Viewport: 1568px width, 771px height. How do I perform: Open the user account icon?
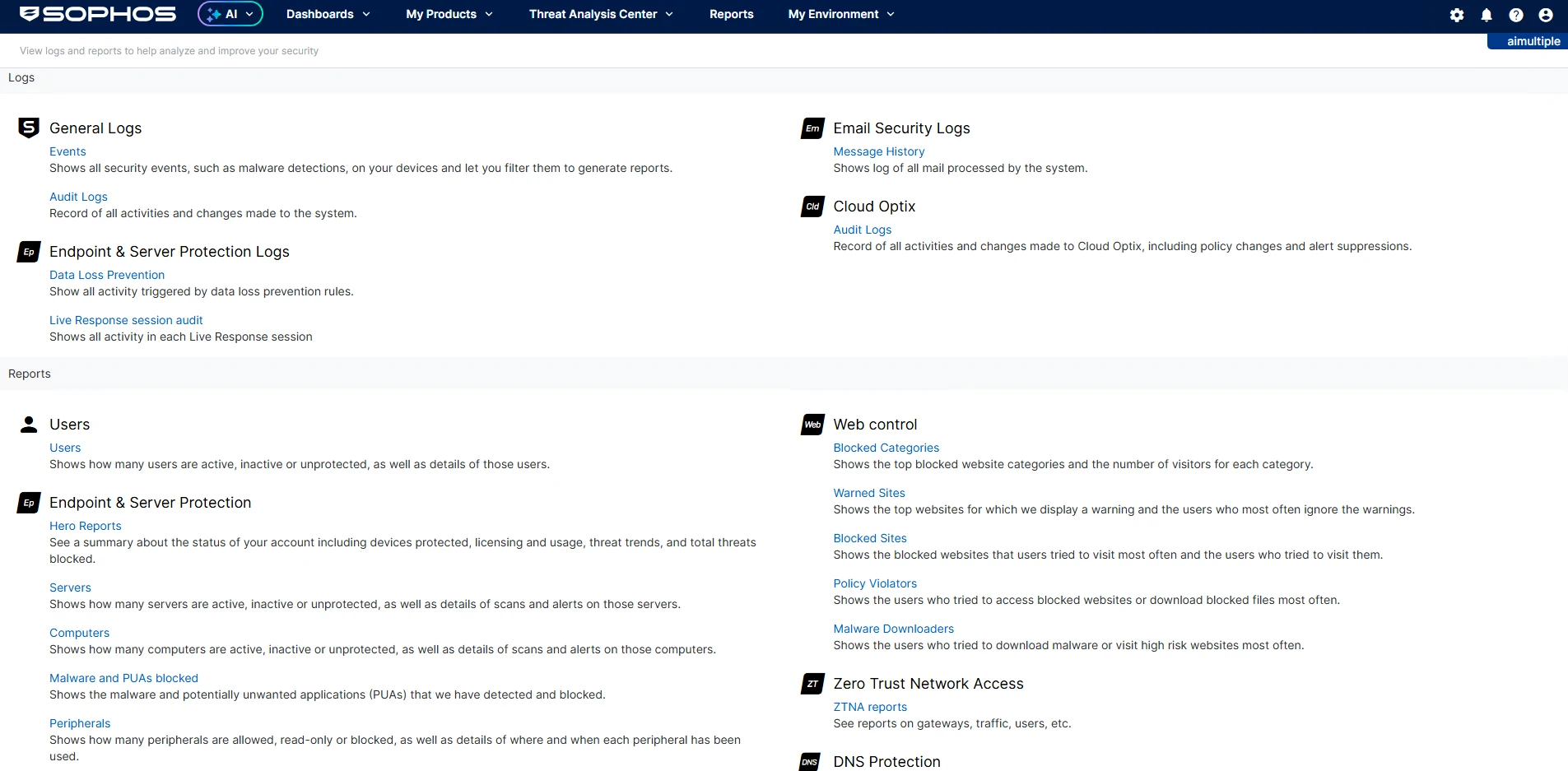tap(1546, 15)
